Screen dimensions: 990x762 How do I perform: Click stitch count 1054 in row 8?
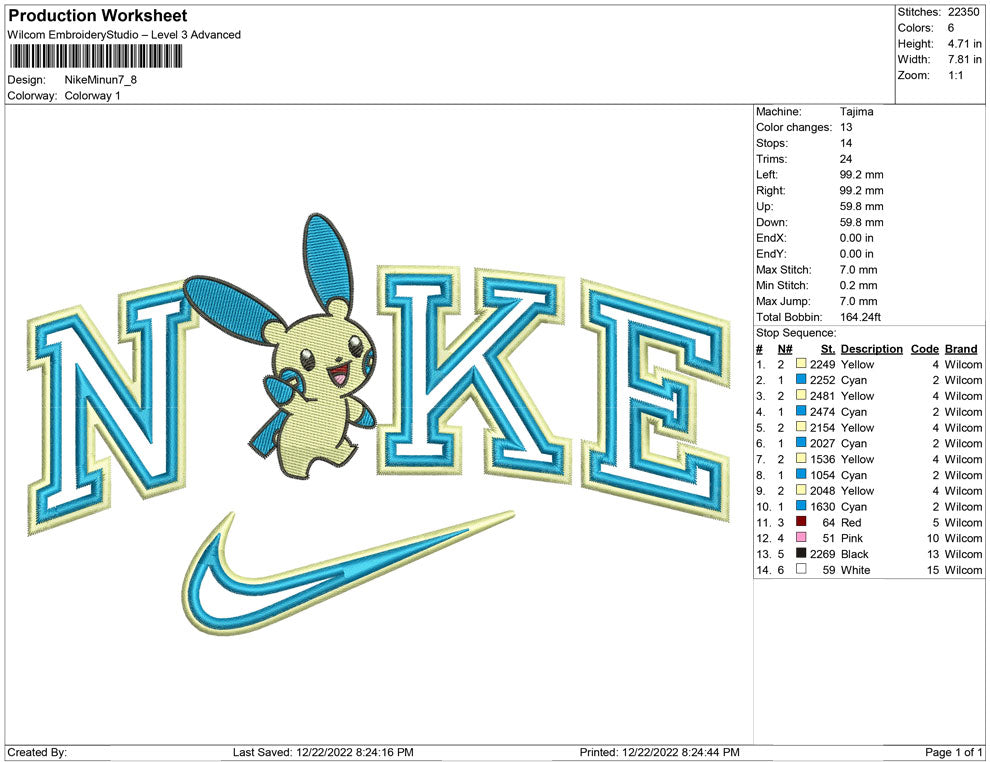(823, 475)
